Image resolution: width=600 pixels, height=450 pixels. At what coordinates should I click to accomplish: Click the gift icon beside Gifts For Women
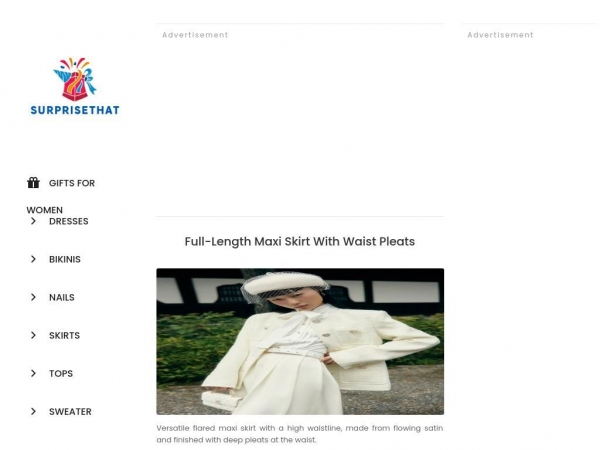pyautogui.click(x=33, y=183)
